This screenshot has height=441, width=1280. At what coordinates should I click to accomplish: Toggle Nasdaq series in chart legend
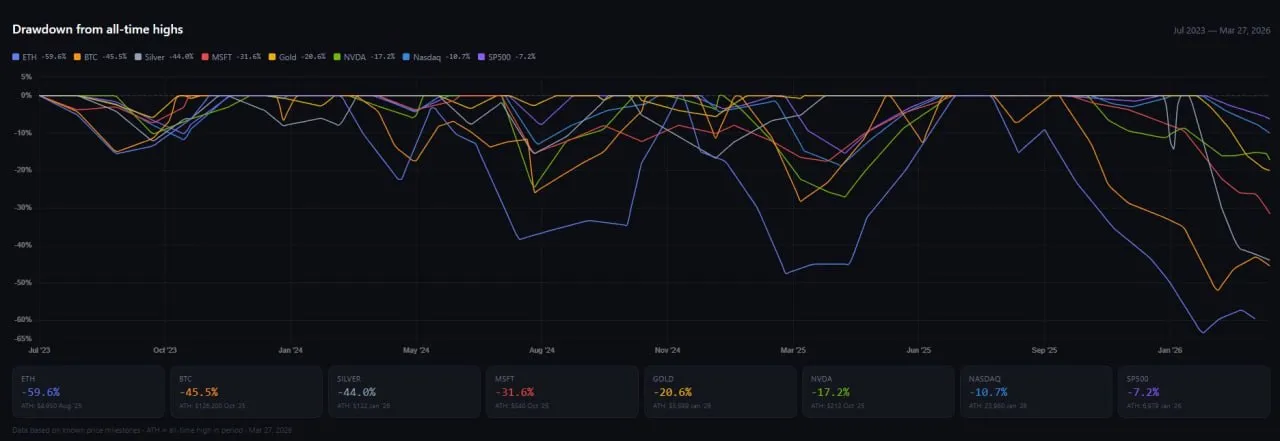[421, 57]
